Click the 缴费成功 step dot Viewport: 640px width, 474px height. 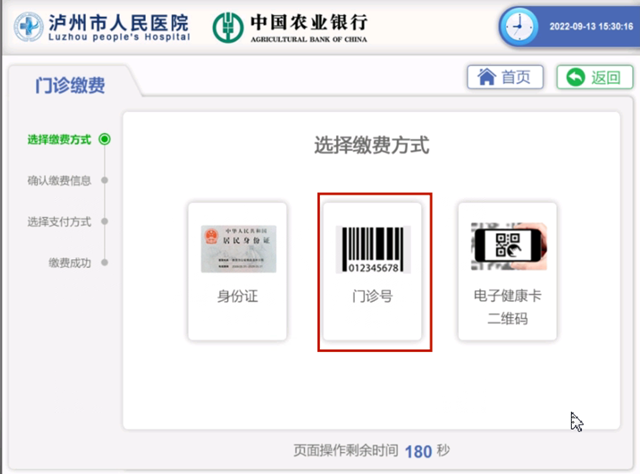coord(105,262)
